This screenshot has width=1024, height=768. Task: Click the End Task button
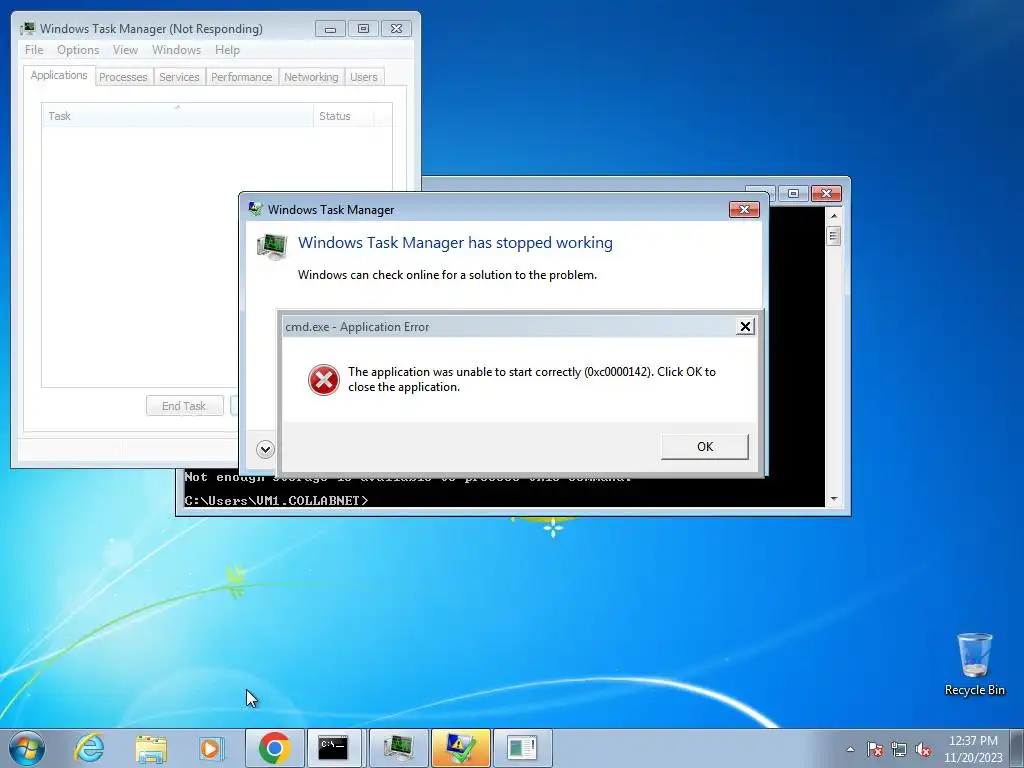click(184, 406)
